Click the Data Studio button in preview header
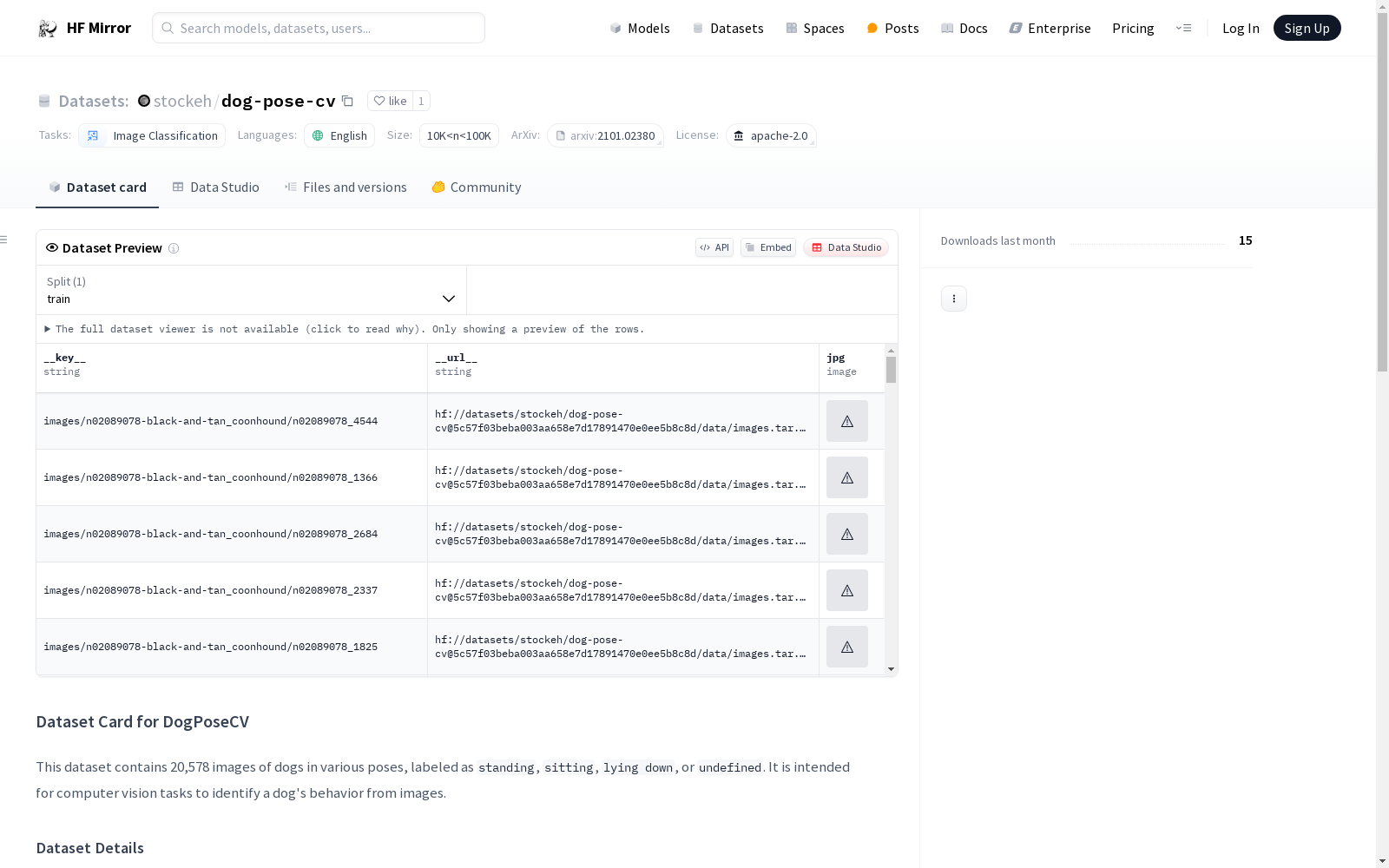 click(x=846, y=247)
